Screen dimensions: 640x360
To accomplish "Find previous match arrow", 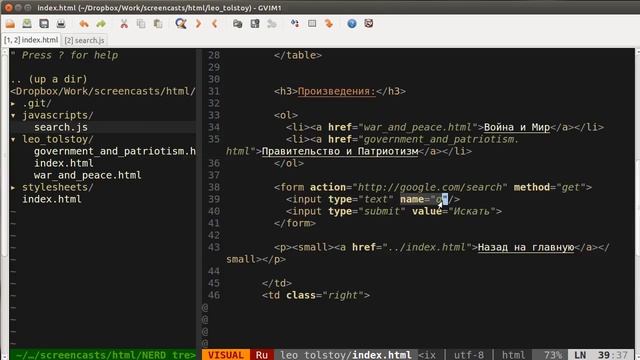I will point(214,24).
